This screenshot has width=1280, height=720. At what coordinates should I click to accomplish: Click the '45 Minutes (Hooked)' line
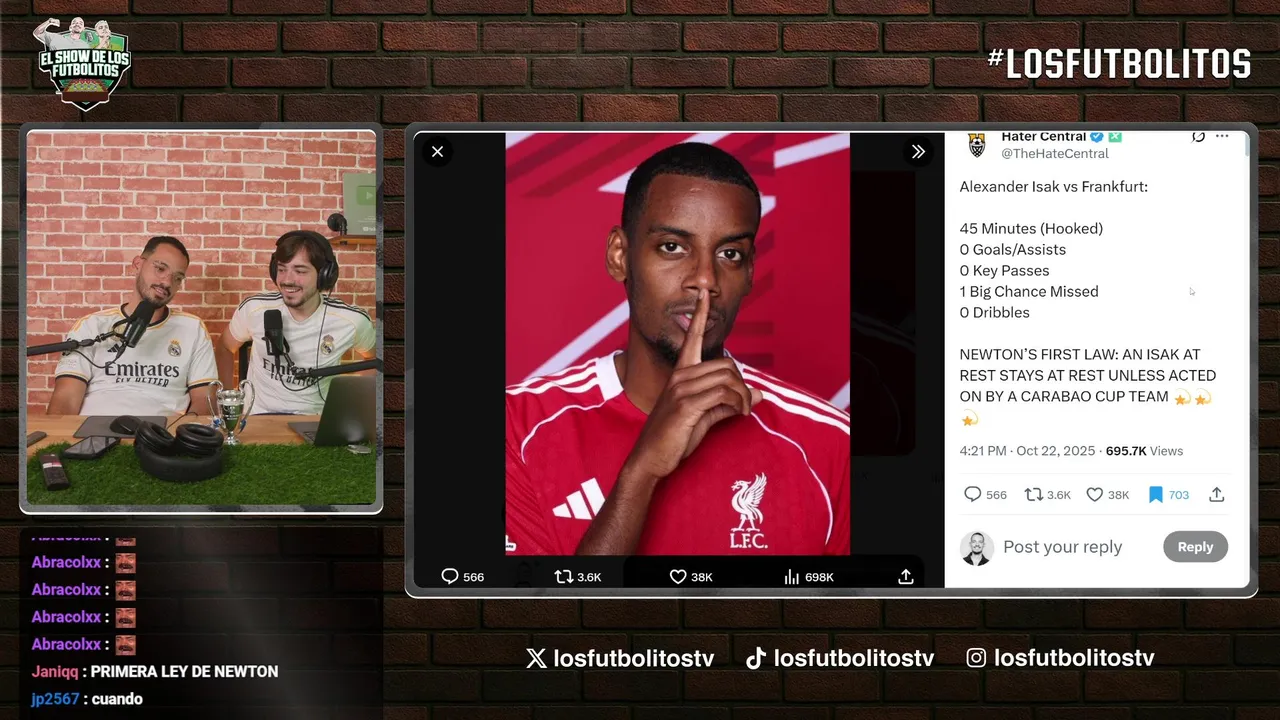coord(1031,229)
